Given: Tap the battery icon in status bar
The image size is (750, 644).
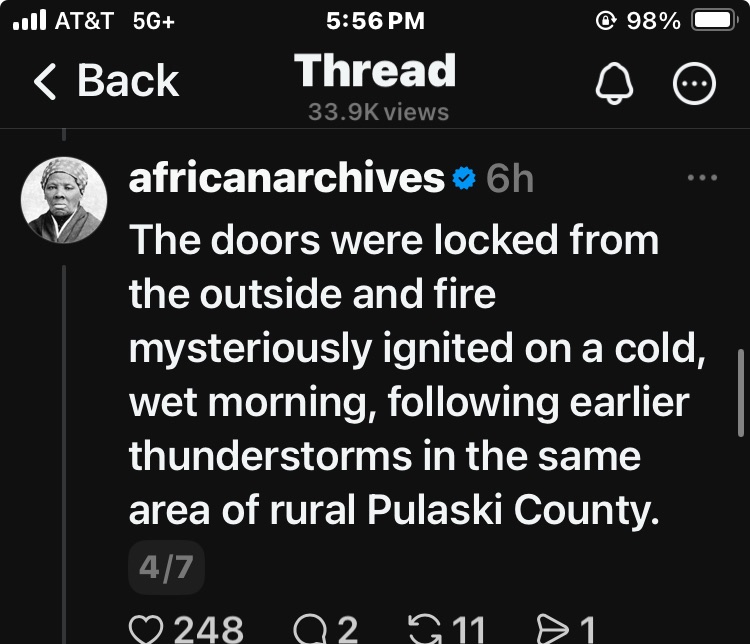Looking at the screenshot, I should tap(714, 21).
